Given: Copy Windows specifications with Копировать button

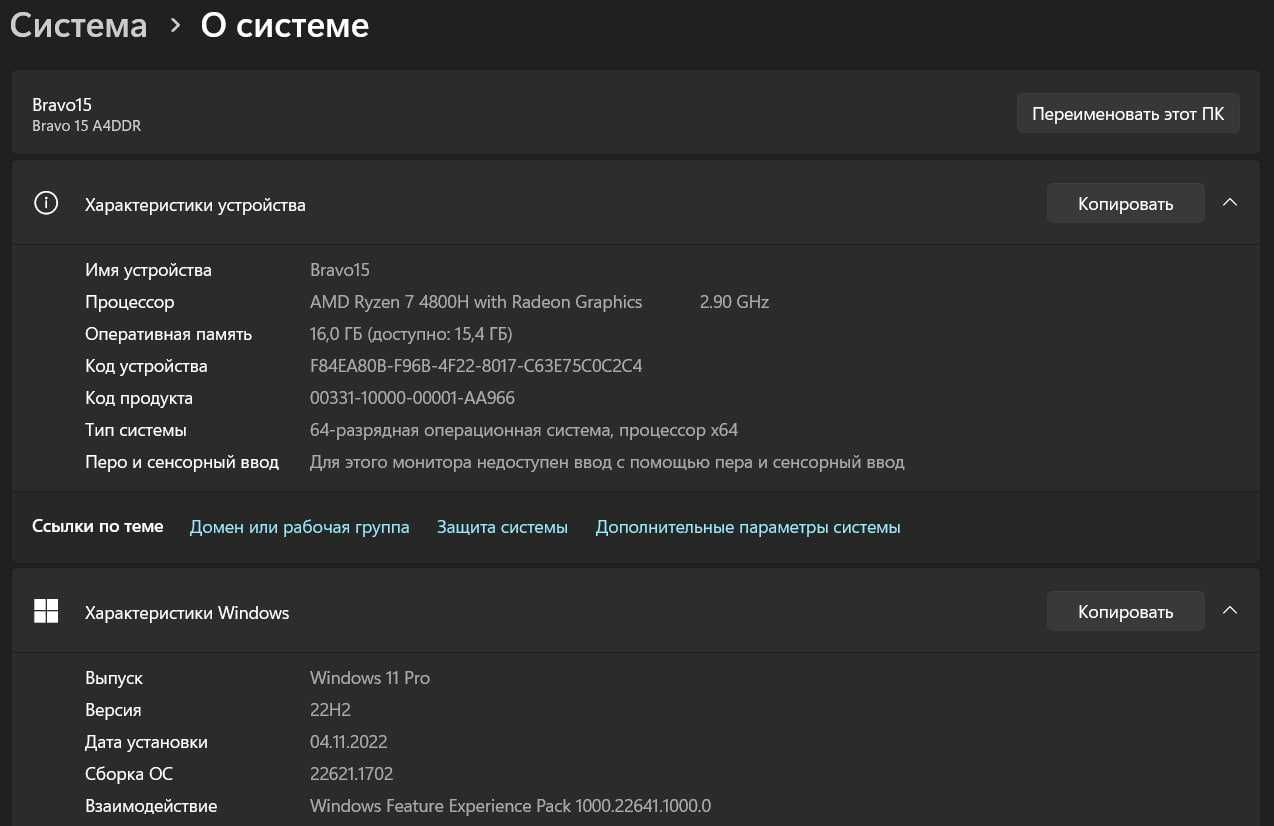Looking at the screenshot, I should (x=1125, y=612).
